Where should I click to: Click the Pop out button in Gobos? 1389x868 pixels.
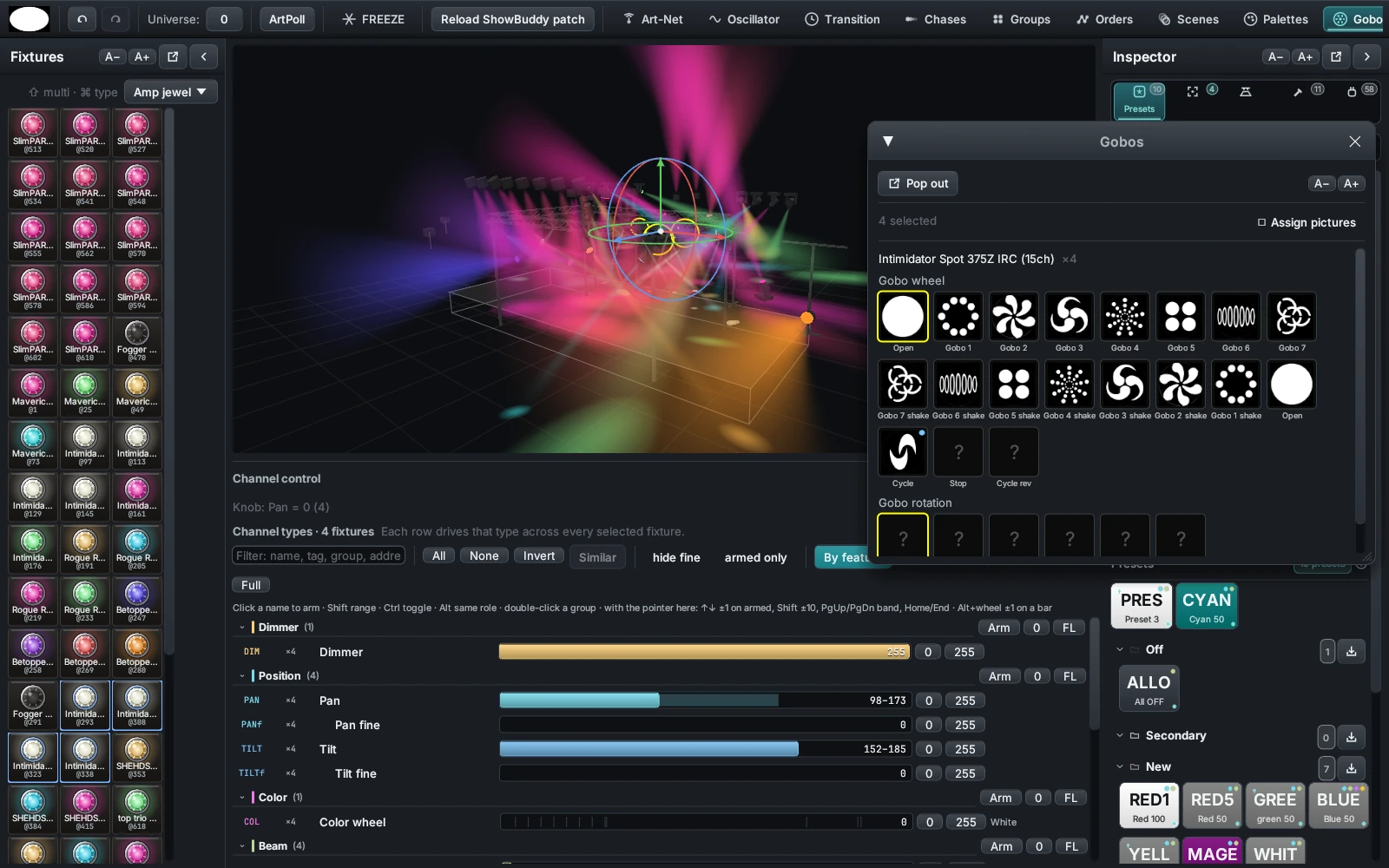pyautogui.click(x=918, y=183)
